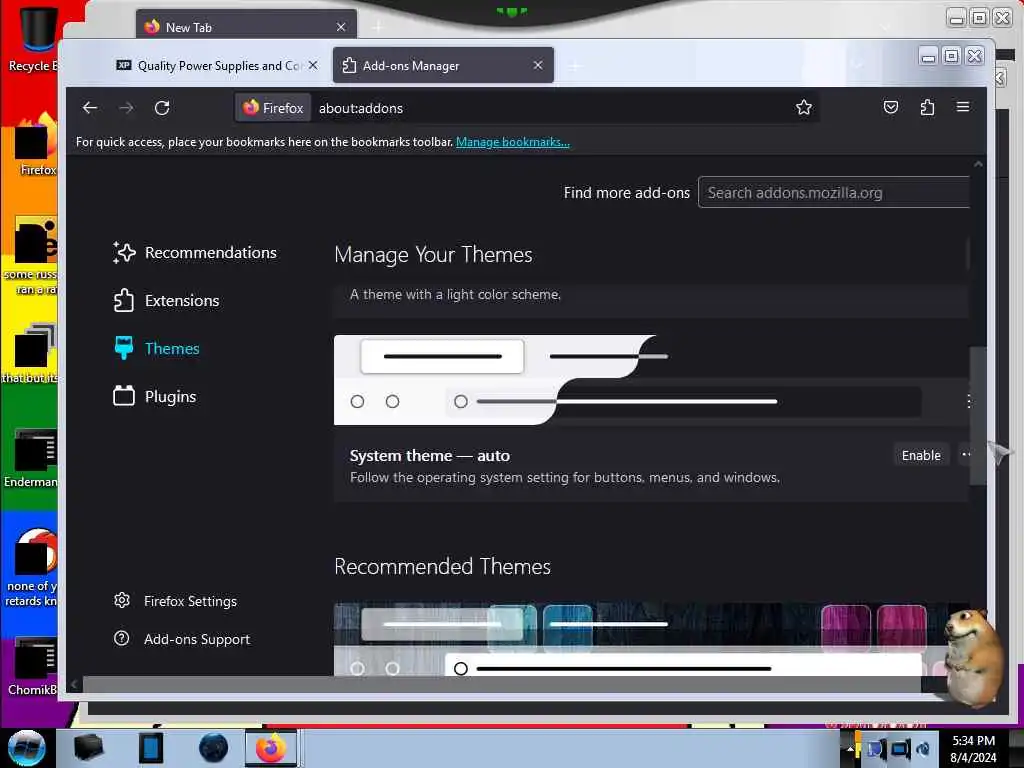The height and width of the screenshot is (768, 1024).
Task: Close New Tab in back window
Action: pyautogui.click(x=341, y=27)
